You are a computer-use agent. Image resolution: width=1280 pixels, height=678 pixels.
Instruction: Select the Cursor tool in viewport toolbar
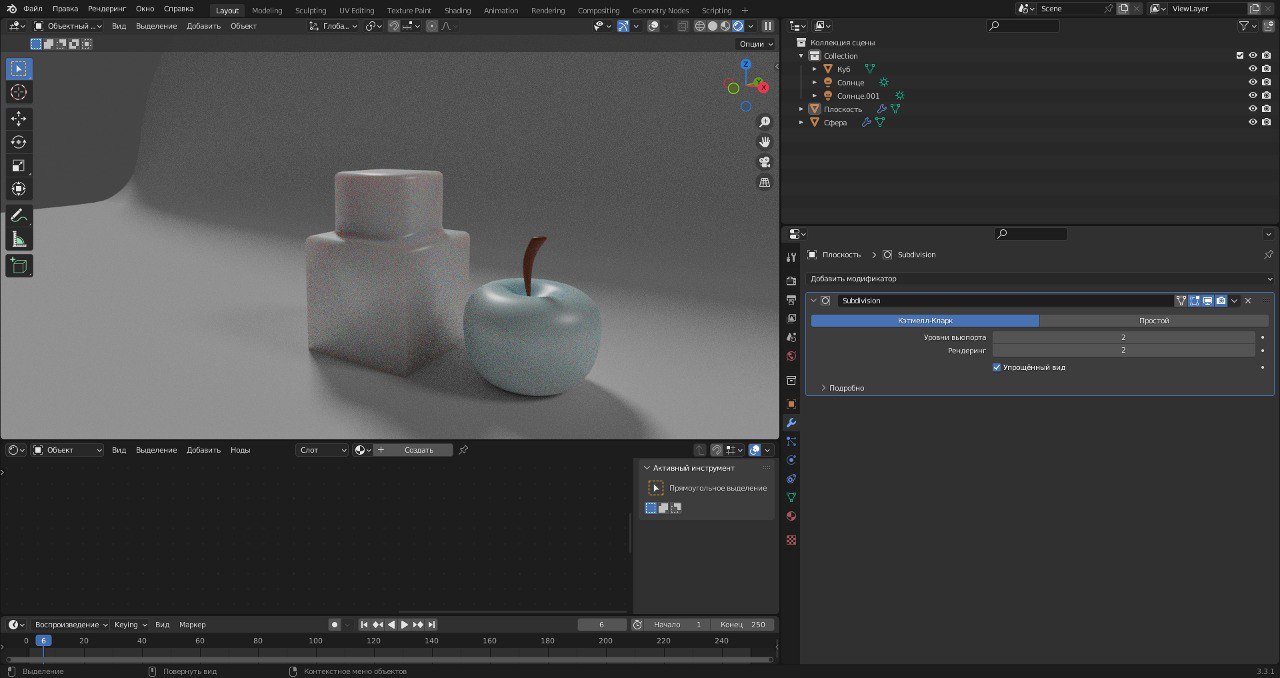pyautogui.click(x=19, y=92)
